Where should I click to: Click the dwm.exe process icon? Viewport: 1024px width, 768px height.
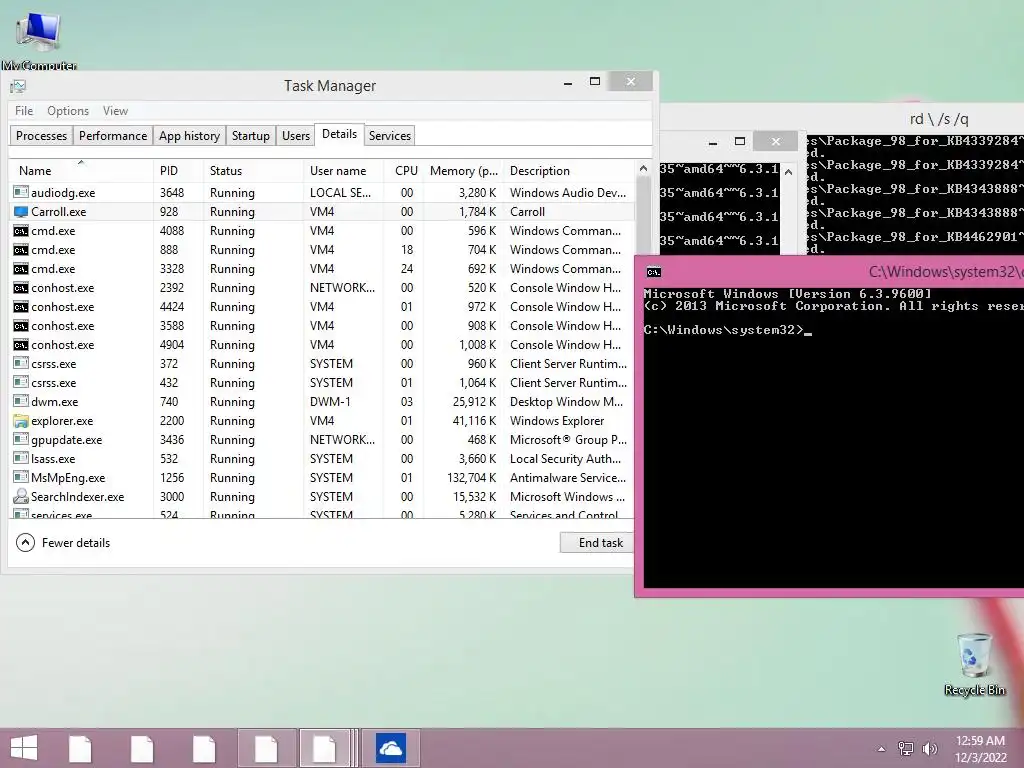point(21,402)
